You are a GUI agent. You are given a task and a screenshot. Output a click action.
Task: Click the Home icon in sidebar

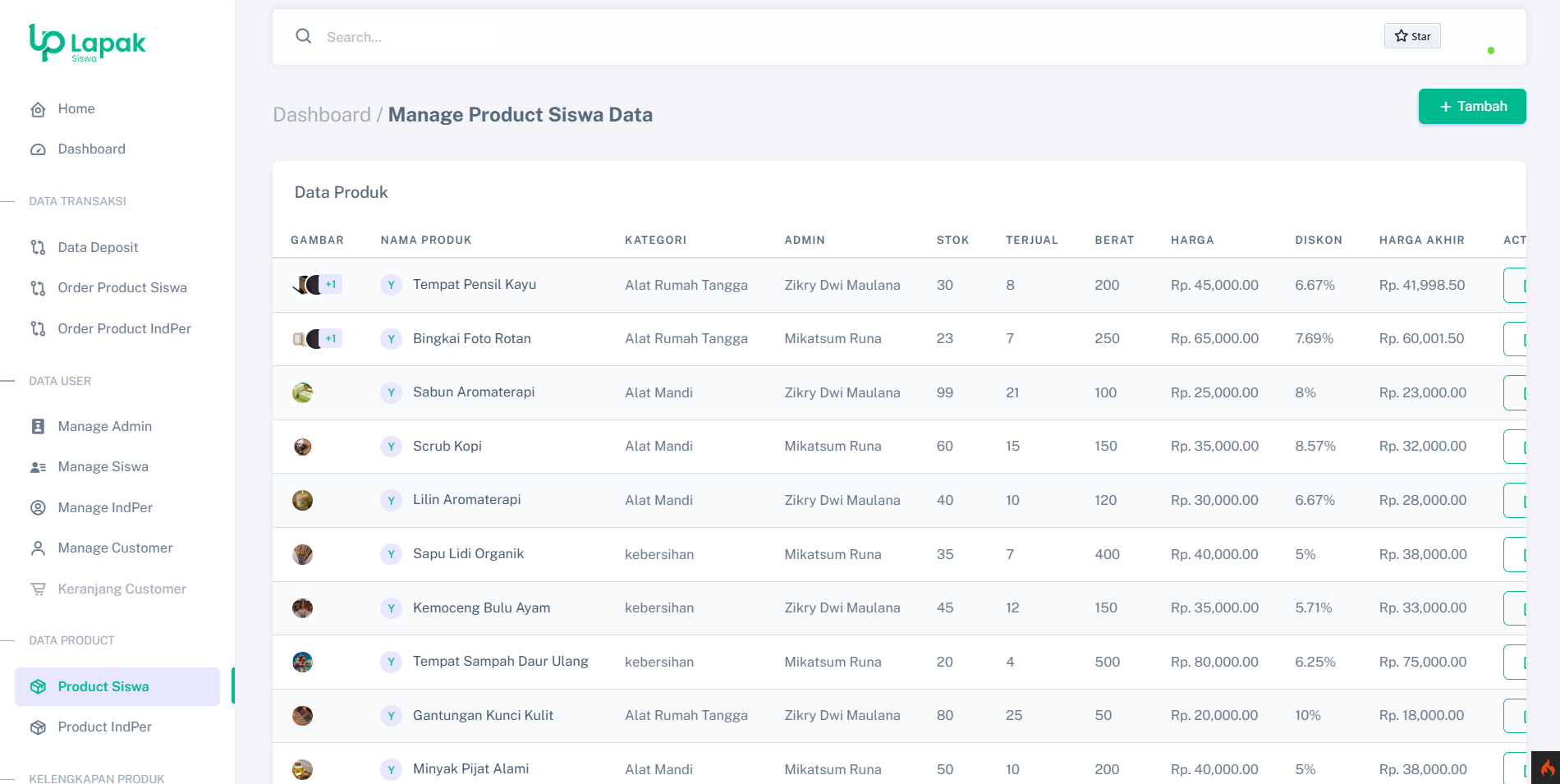click(38, 109)
